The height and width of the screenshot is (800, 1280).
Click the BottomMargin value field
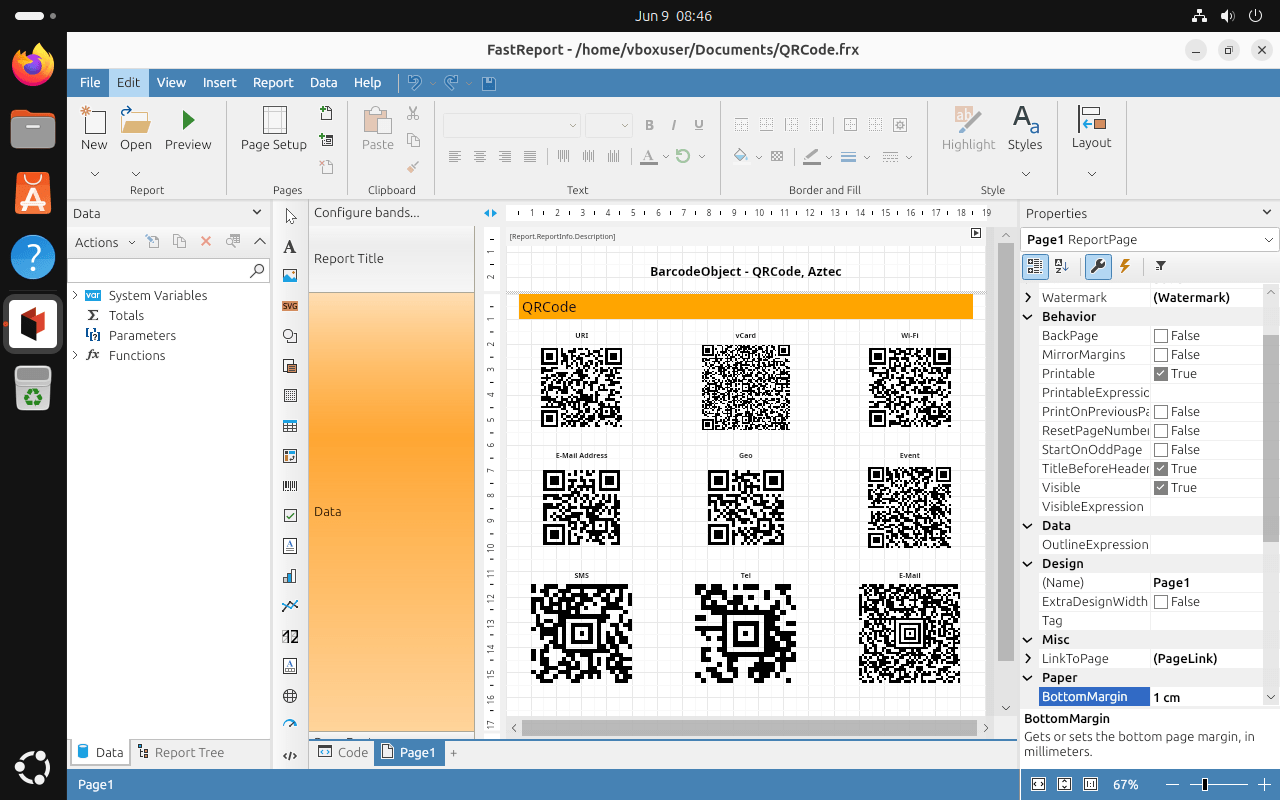1206,697
